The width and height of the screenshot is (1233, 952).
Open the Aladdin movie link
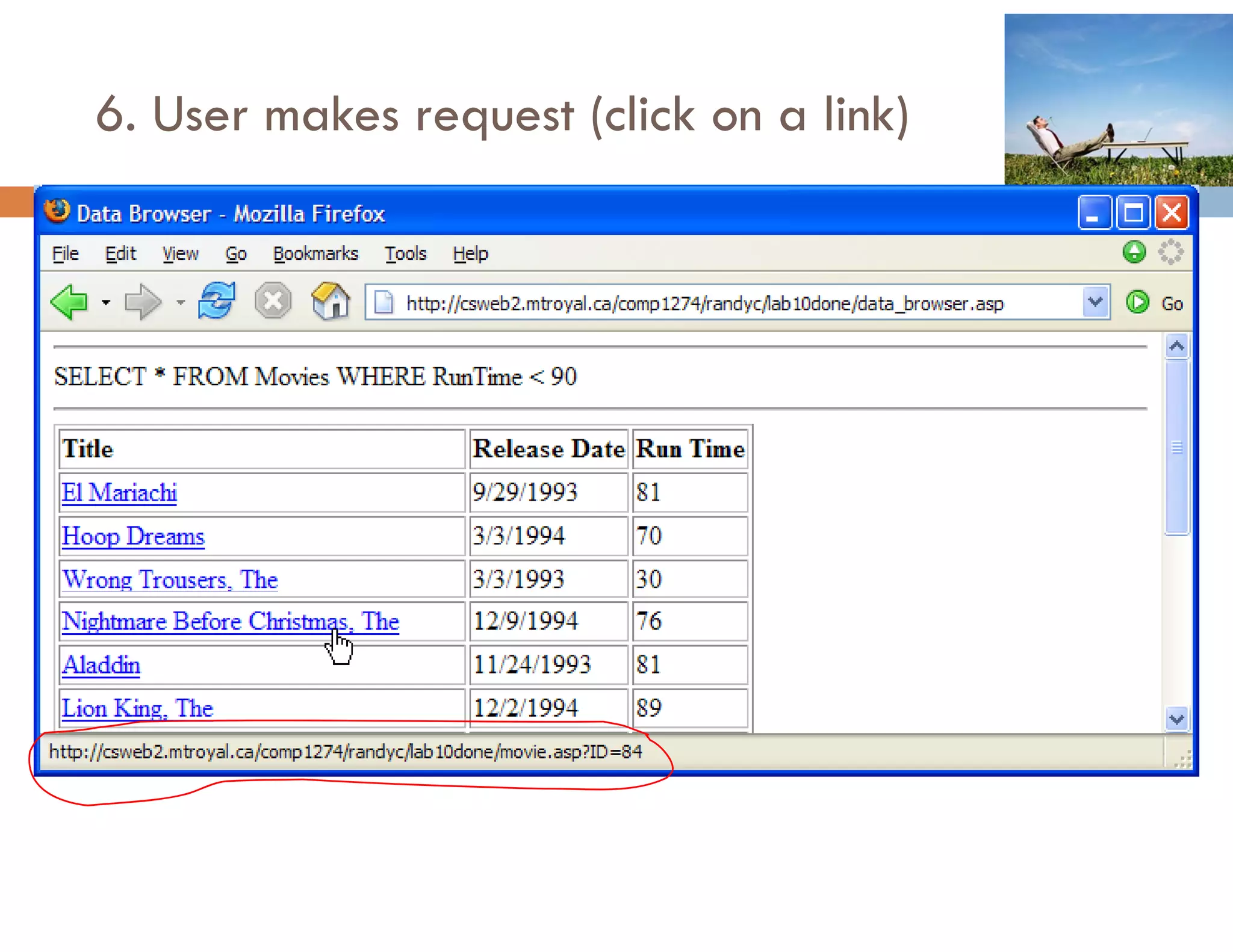click(101, 665)
